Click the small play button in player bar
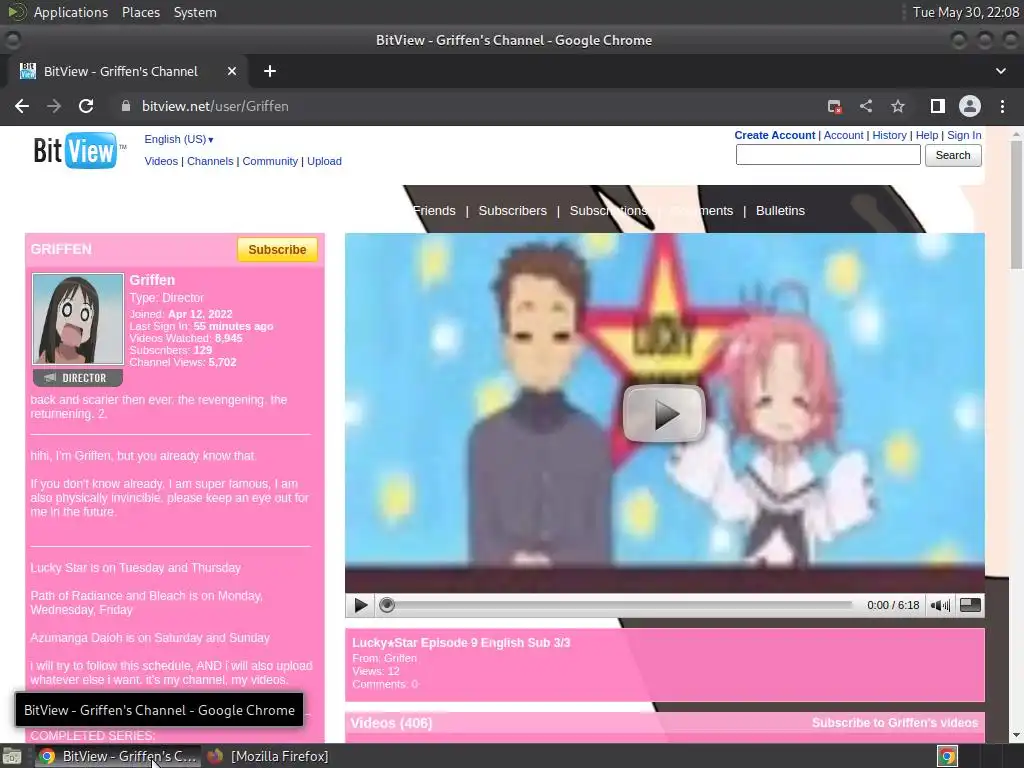 click(360, 605)
